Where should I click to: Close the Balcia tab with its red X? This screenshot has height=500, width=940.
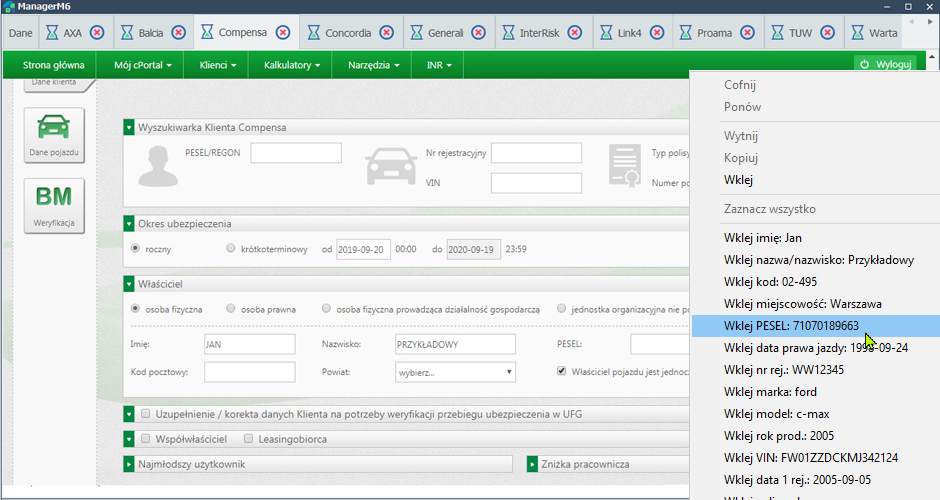pos(178,32)
